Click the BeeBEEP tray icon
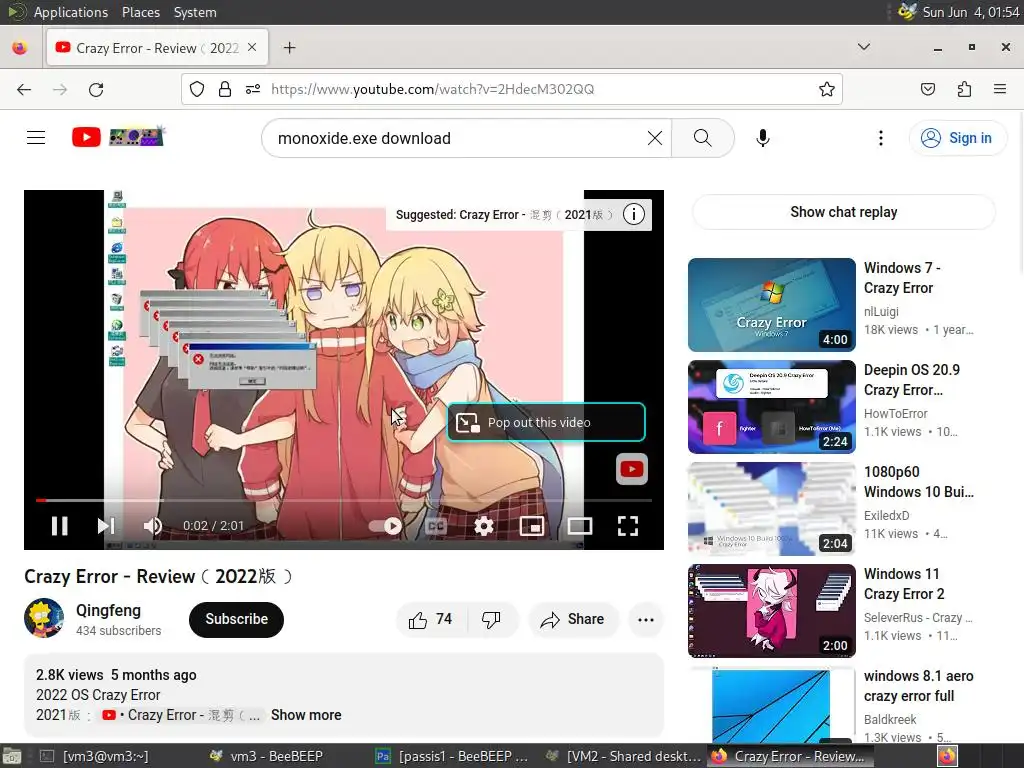 point(907,11)
